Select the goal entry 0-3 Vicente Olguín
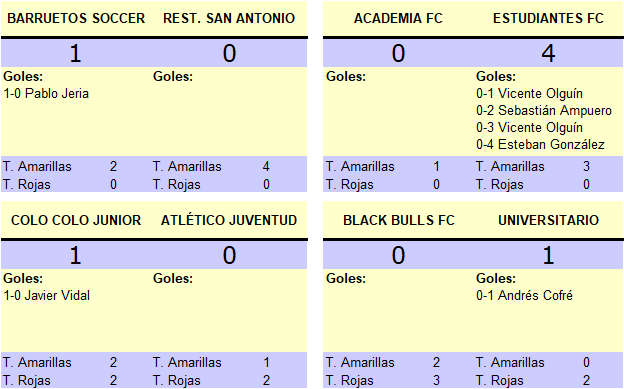624x389 pixels. [529, 127]
